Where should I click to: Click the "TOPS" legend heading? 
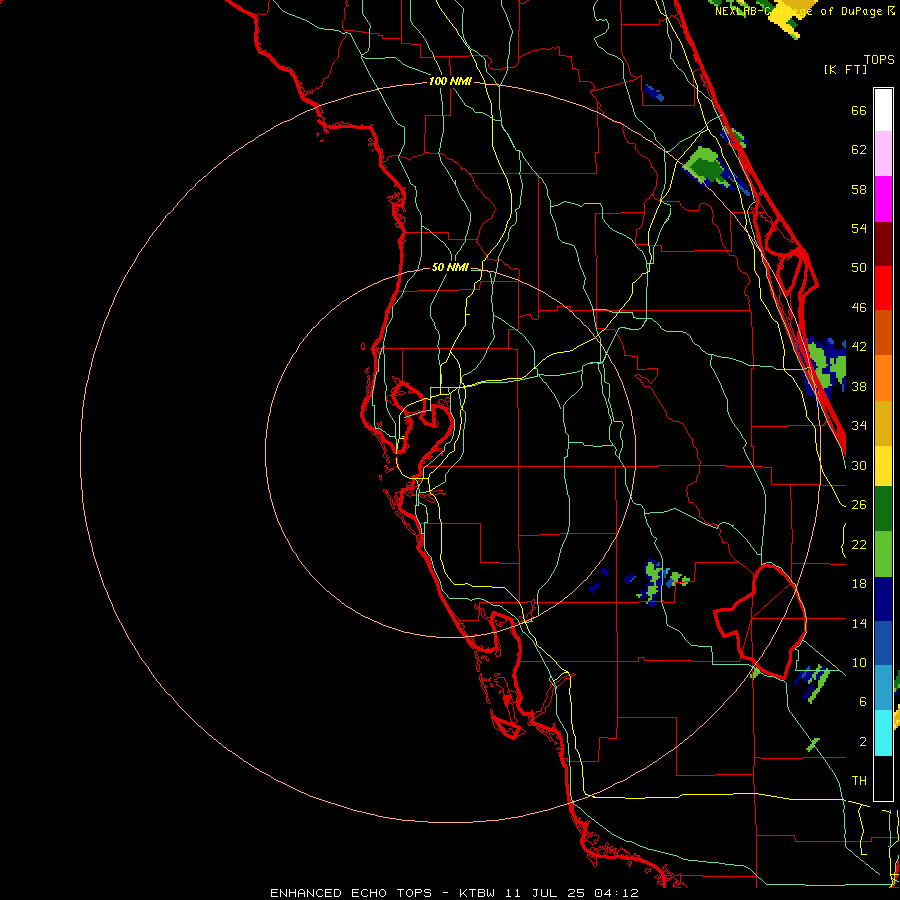[x=879, y=60]
